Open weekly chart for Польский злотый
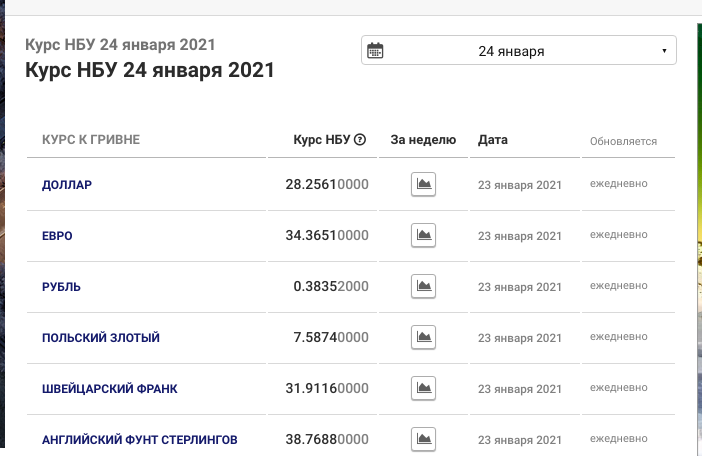Image resolution: width=702 pixels, height=456 pixels. click(x=423, y=337)
